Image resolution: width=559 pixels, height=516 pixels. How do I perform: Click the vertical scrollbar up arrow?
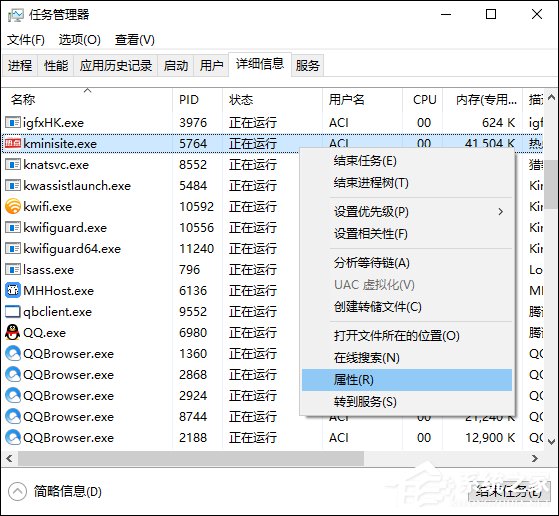[x=551, y=97]
